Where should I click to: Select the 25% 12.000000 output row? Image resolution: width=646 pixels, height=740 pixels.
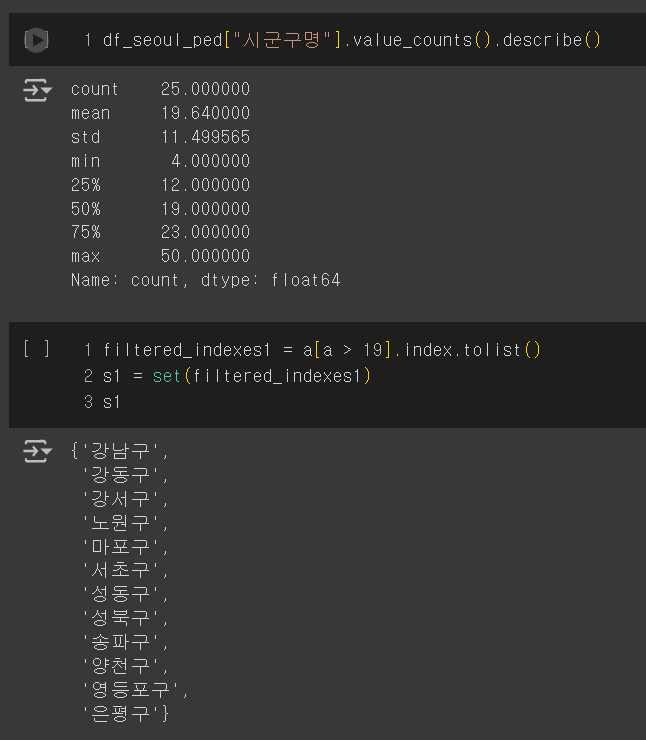click(160, 185)
